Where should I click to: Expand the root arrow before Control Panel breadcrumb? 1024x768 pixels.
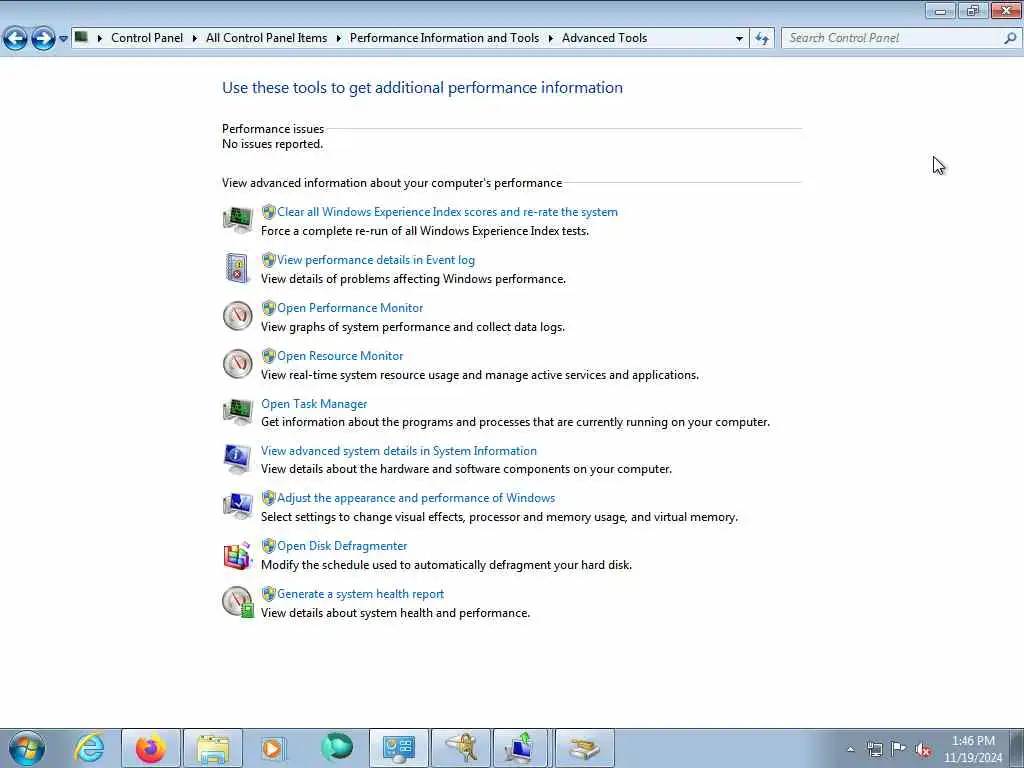click(x=100, y=39)
